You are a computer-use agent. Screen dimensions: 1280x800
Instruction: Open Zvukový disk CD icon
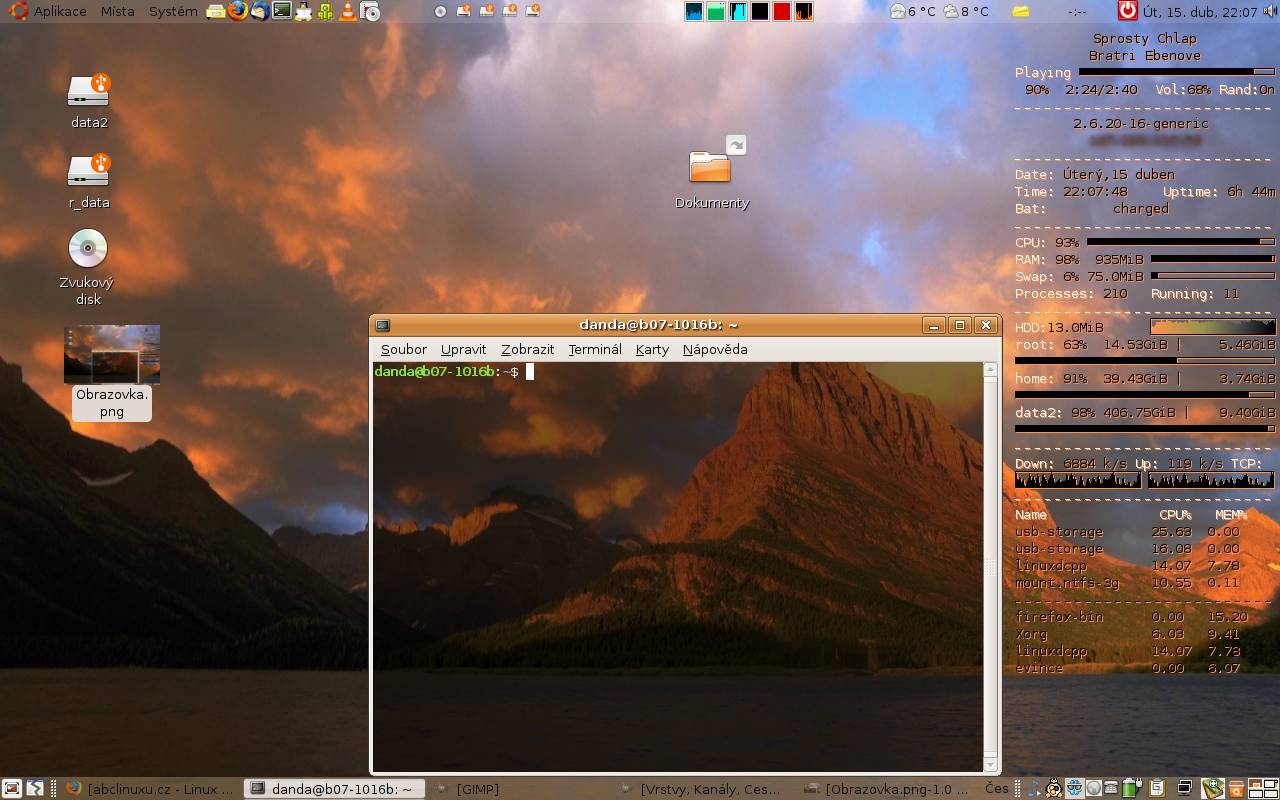[88, 249]
